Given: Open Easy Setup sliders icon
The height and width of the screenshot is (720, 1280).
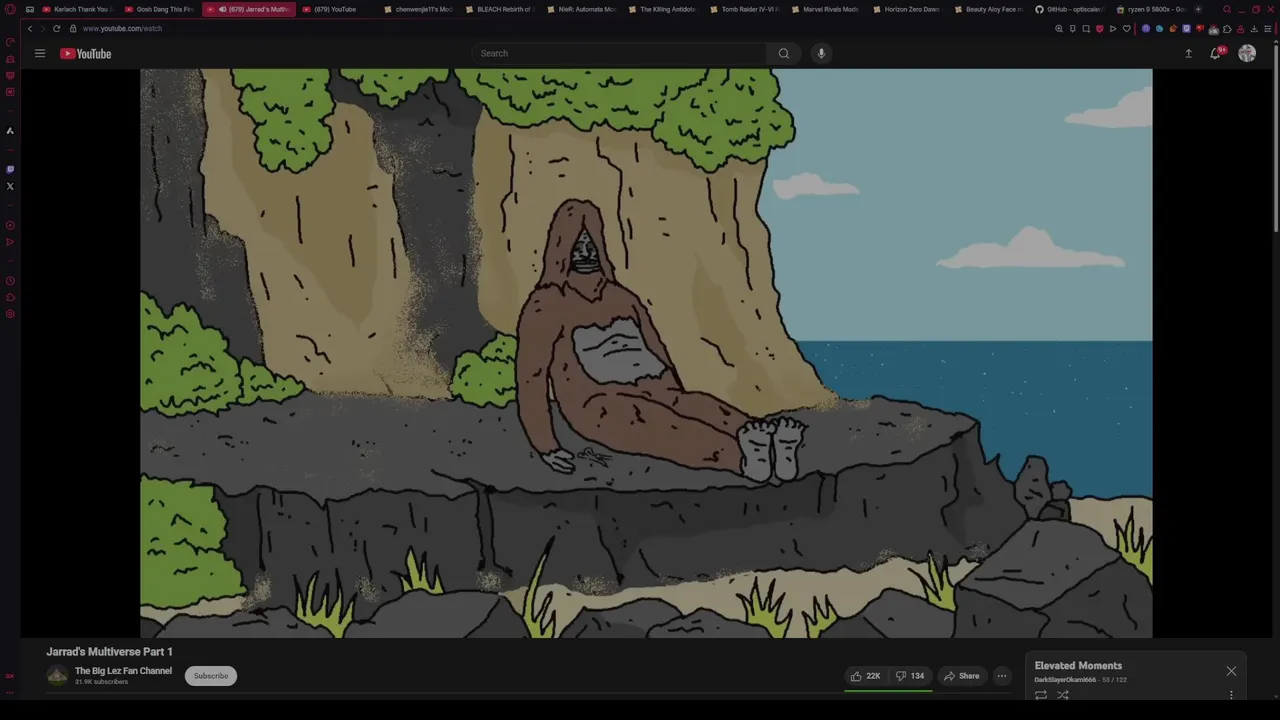Looking at the screenshot, I should [1267, 29].
